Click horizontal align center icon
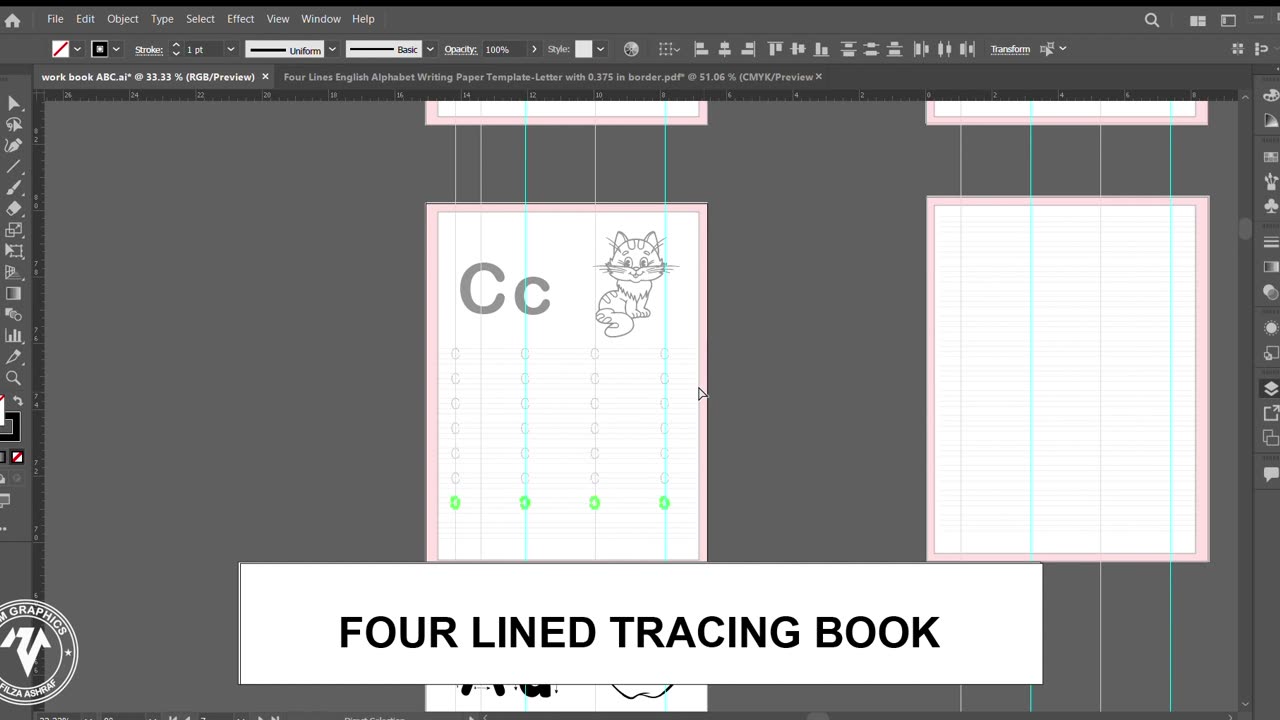Viewport: 1280px width, 720px height. coord(724,49)
